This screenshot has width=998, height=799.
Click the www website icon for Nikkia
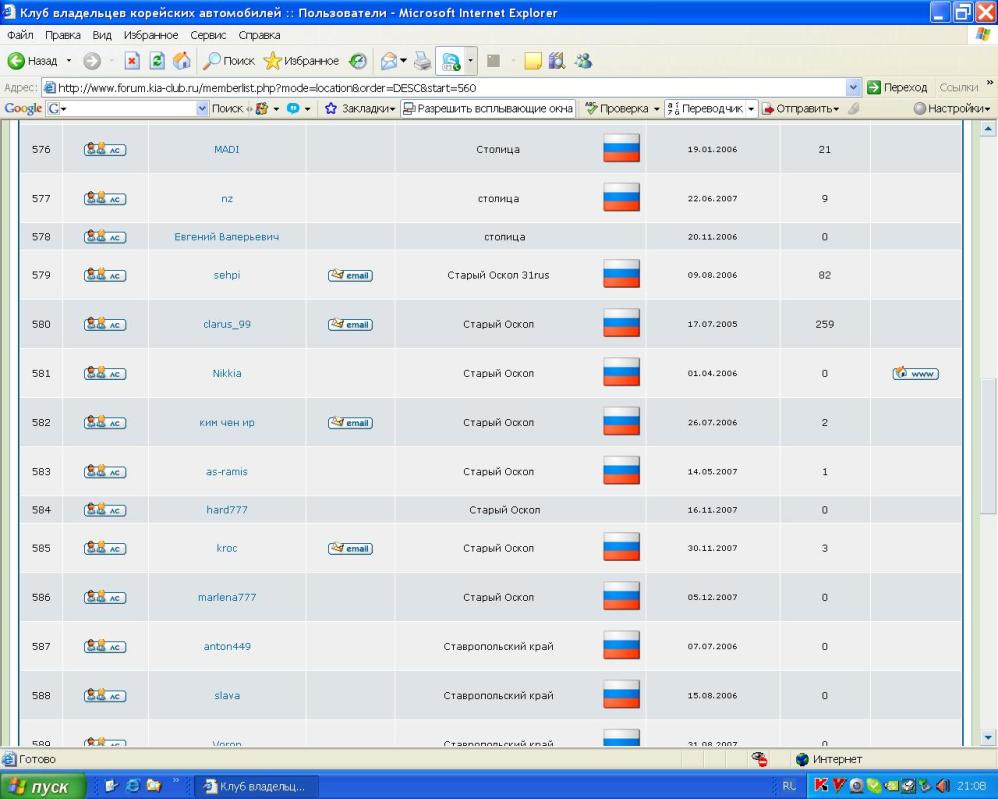(x=915, y=374)
